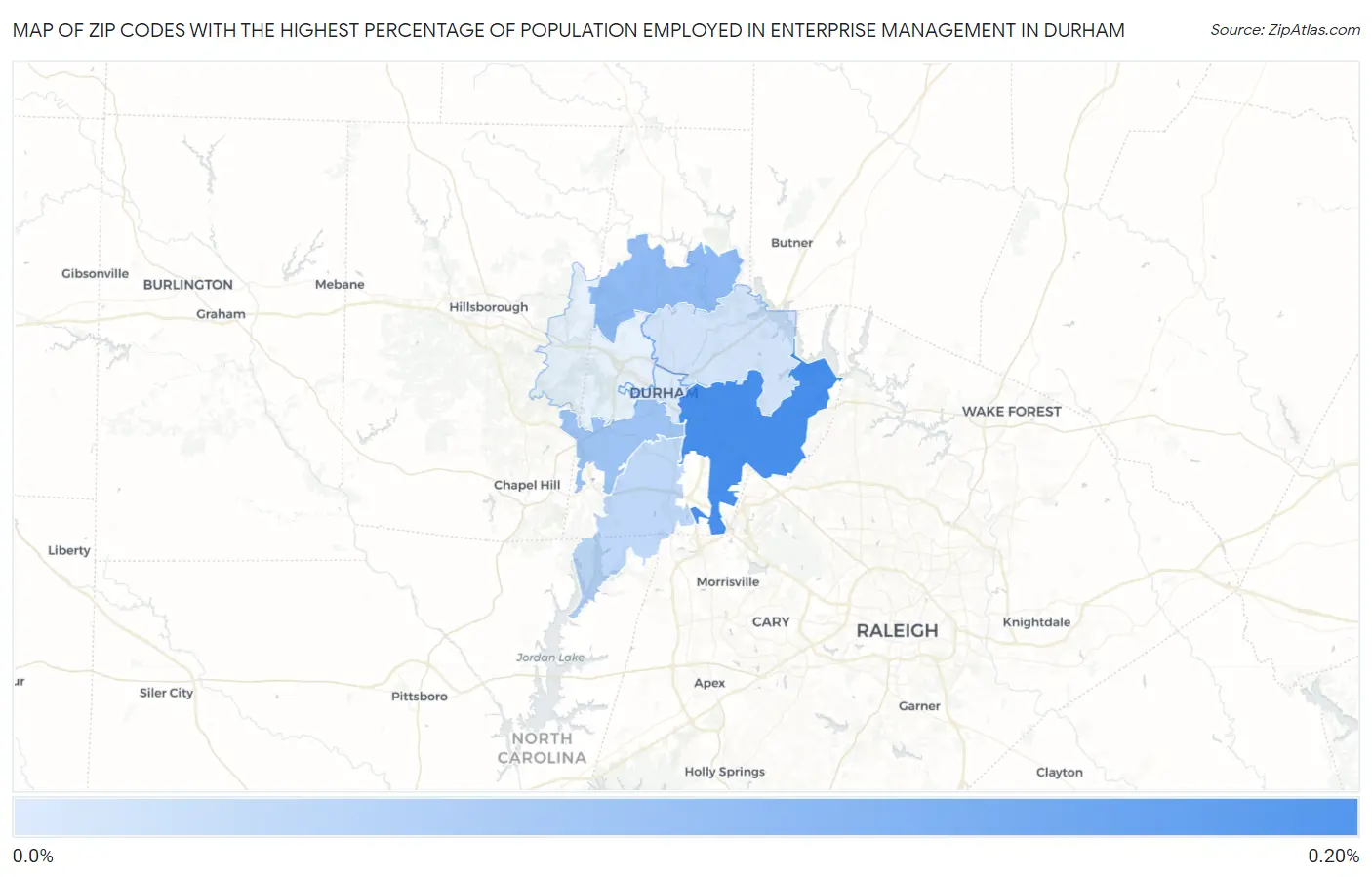This screenshot has height=877, width=1372.
Task: Select the Siler City label
Action: tap(166, 693)
